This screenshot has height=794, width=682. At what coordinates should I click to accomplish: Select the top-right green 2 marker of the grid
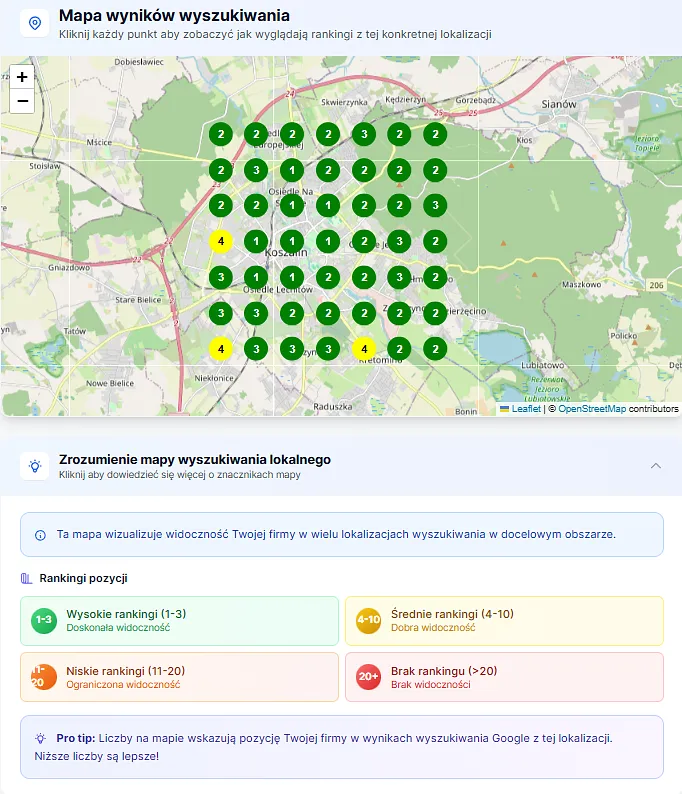click(x=435, y=134)
